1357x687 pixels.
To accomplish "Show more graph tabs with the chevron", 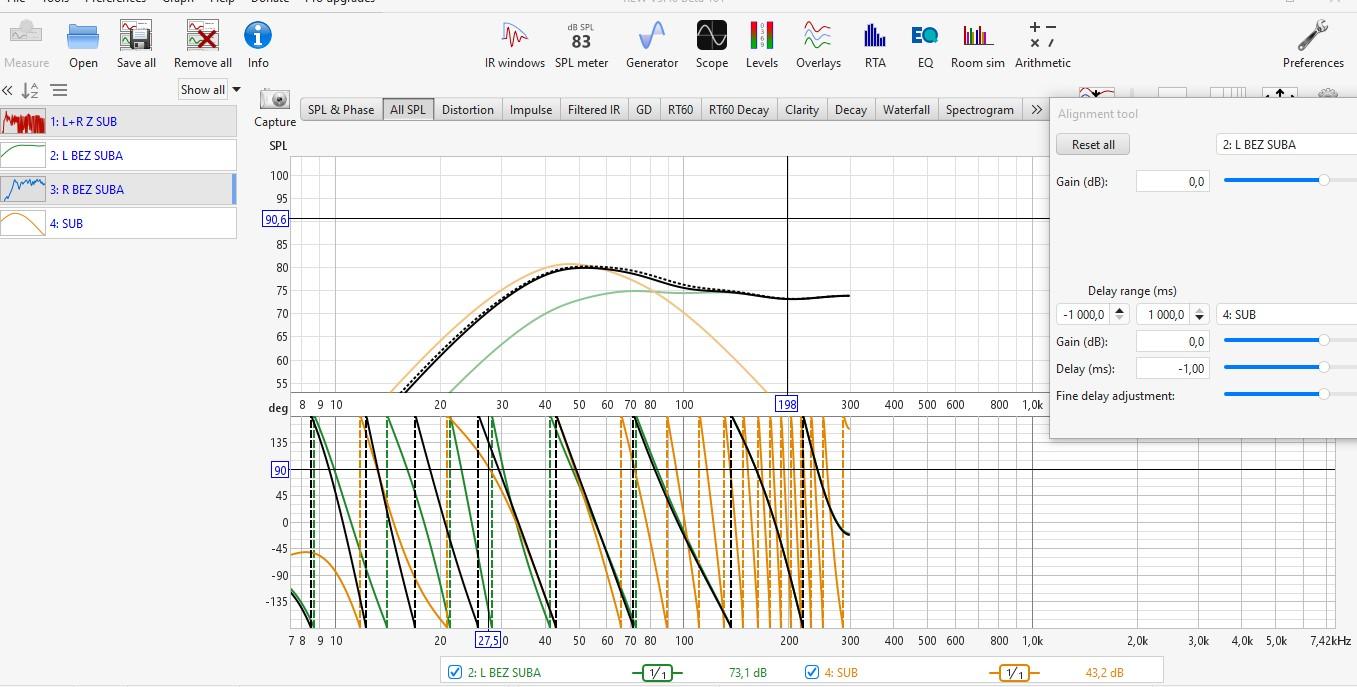I will [1036, 110].
